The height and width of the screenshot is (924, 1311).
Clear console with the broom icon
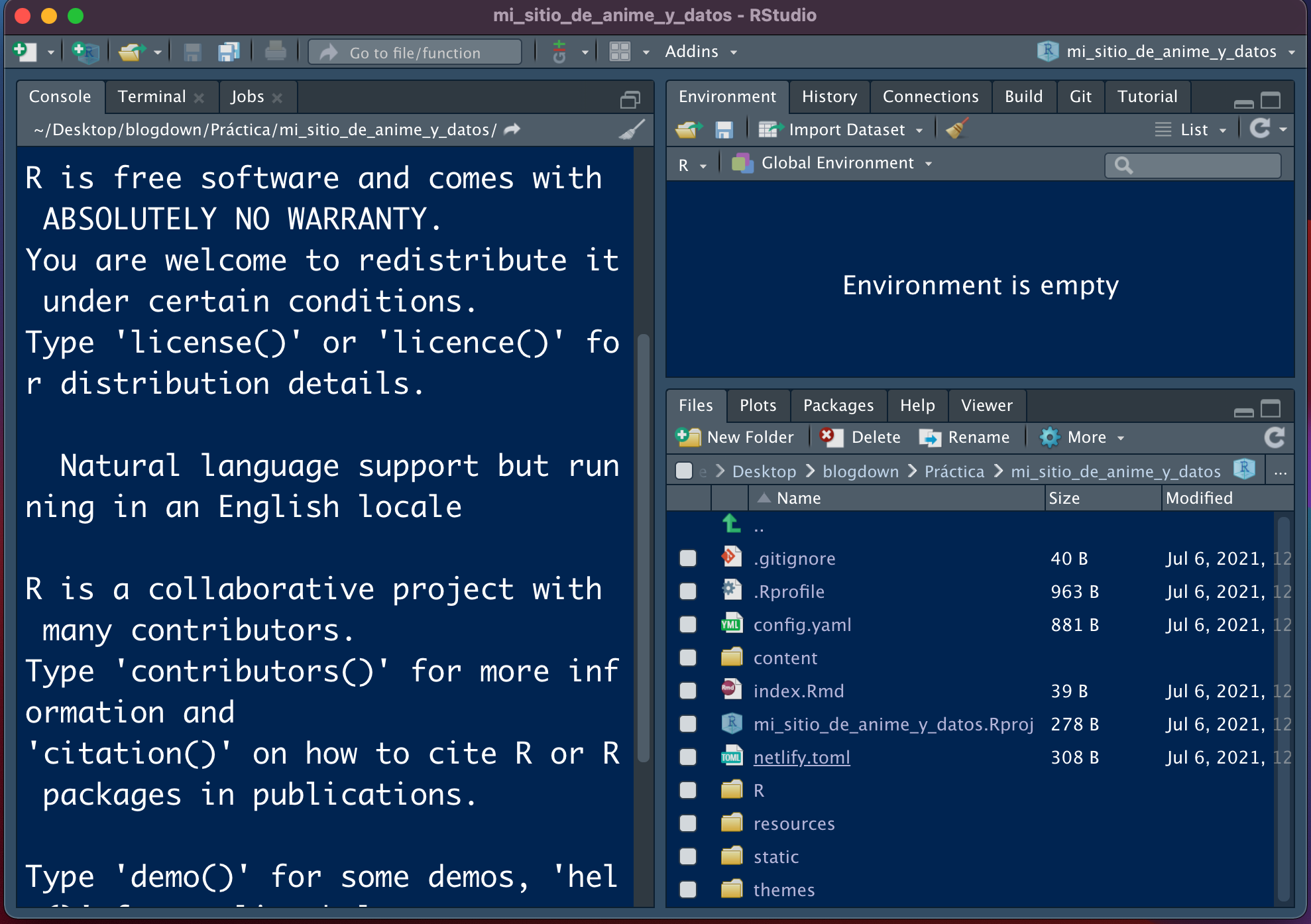pyautogui.click(x=632, y=129)
